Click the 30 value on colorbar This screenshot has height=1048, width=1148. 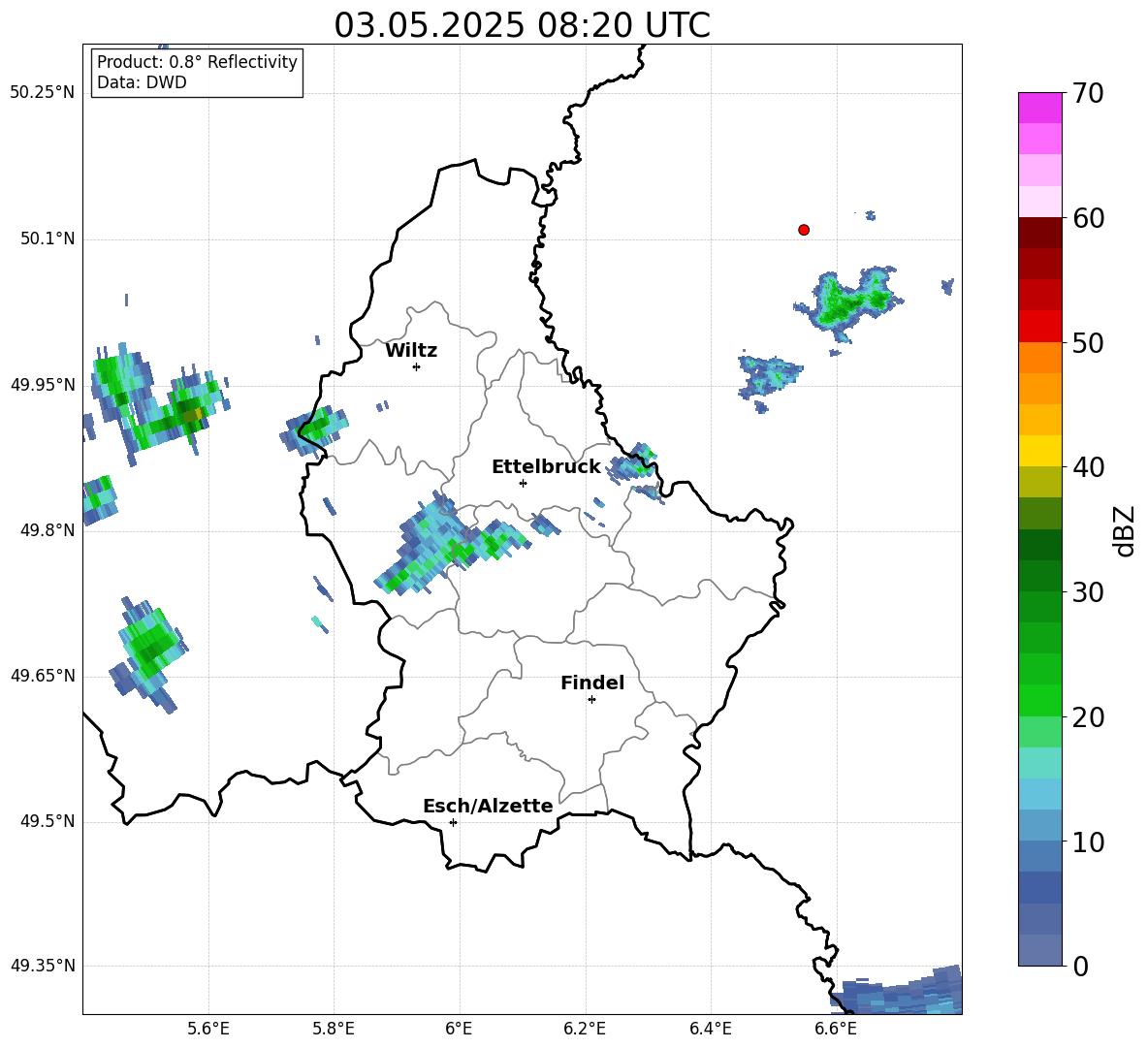[x=1088, y=592]
